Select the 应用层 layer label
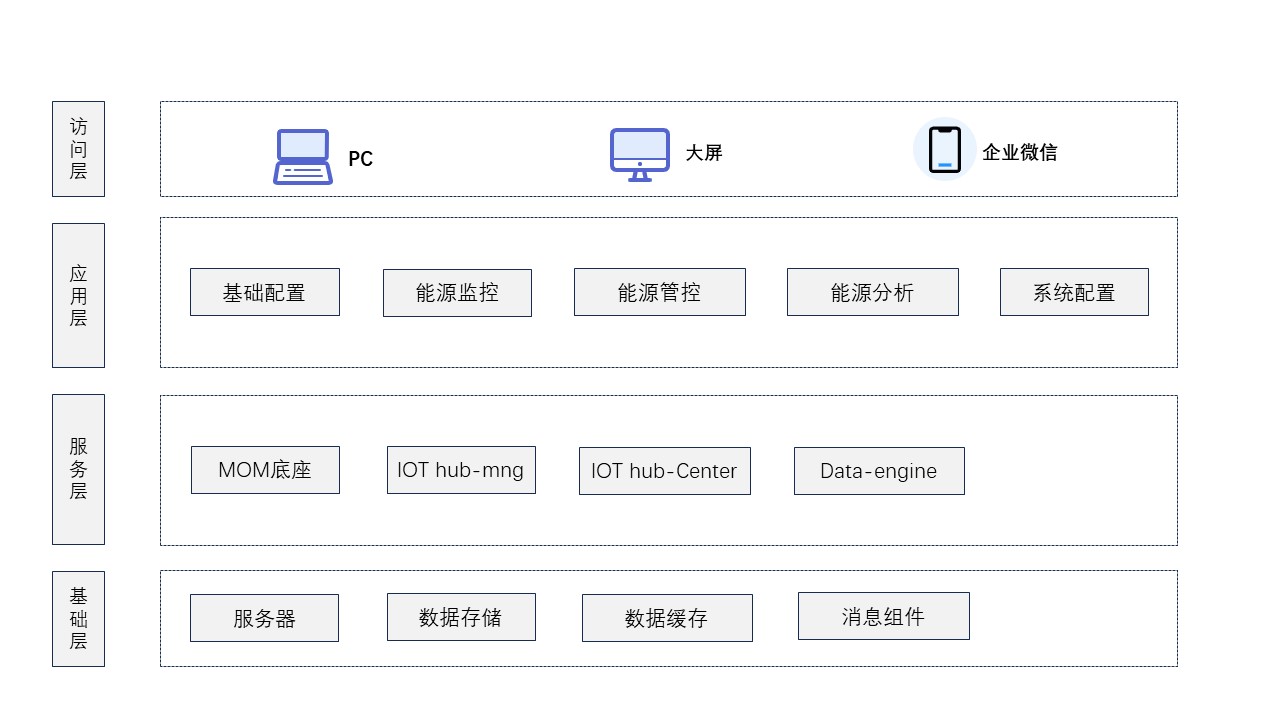Viewport: 1280px width, 720px height. [78, 295]
